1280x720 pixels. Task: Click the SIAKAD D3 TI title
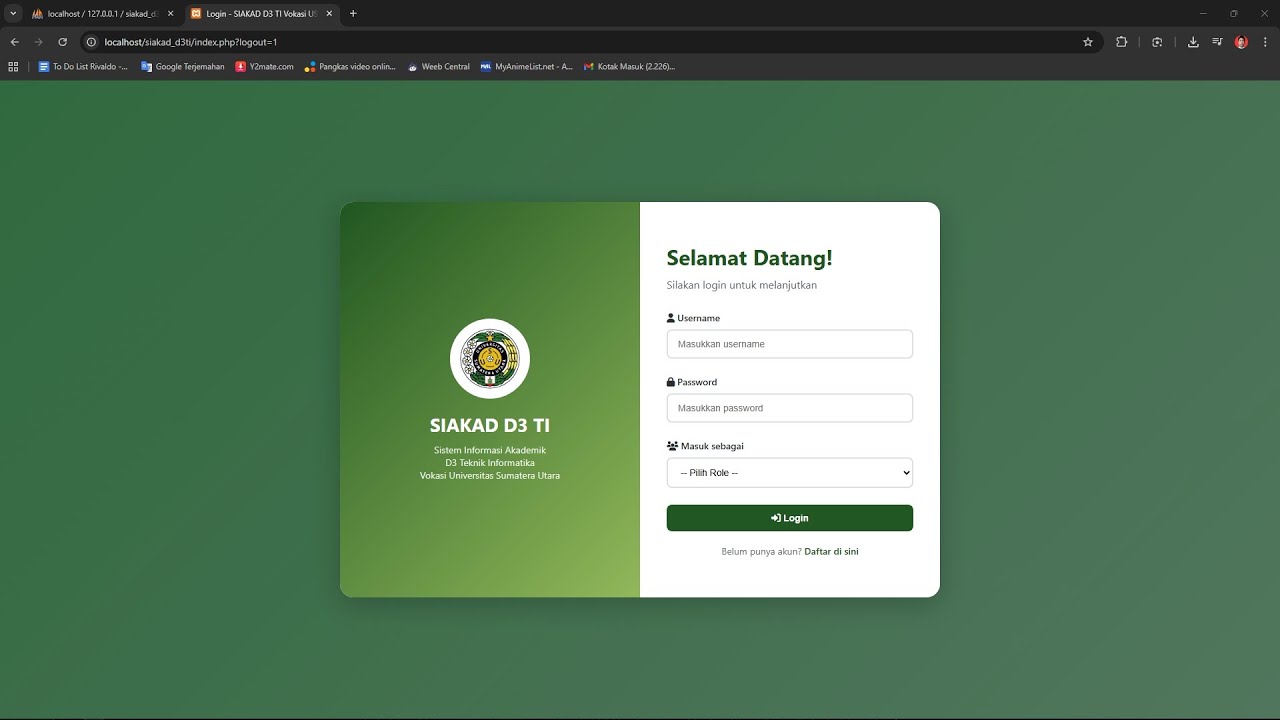490,425
